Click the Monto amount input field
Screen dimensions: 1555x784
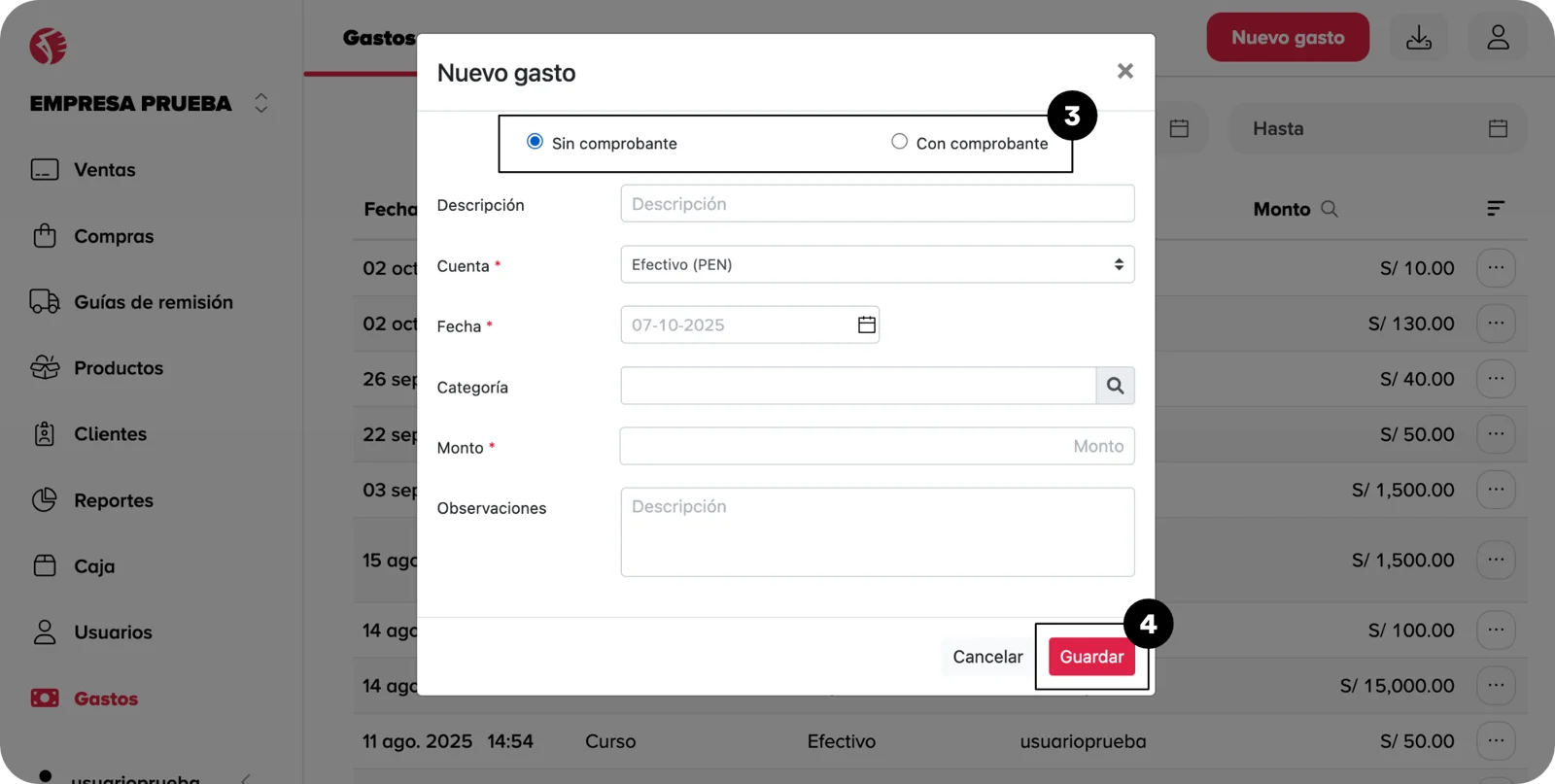click(877, 446)
